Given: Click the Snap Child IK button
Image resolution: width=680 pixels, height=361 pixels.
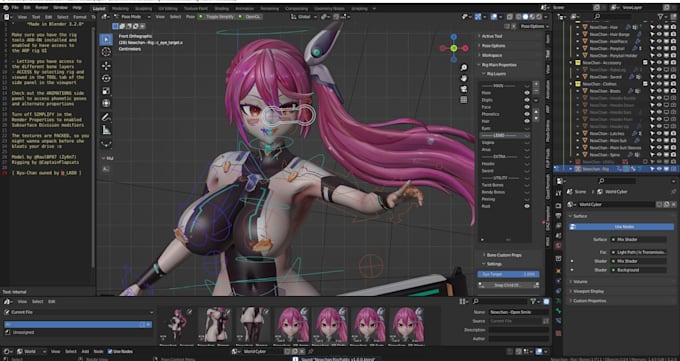Looking at the screenshot, I should pyautogui.click(x=509, y=285).
